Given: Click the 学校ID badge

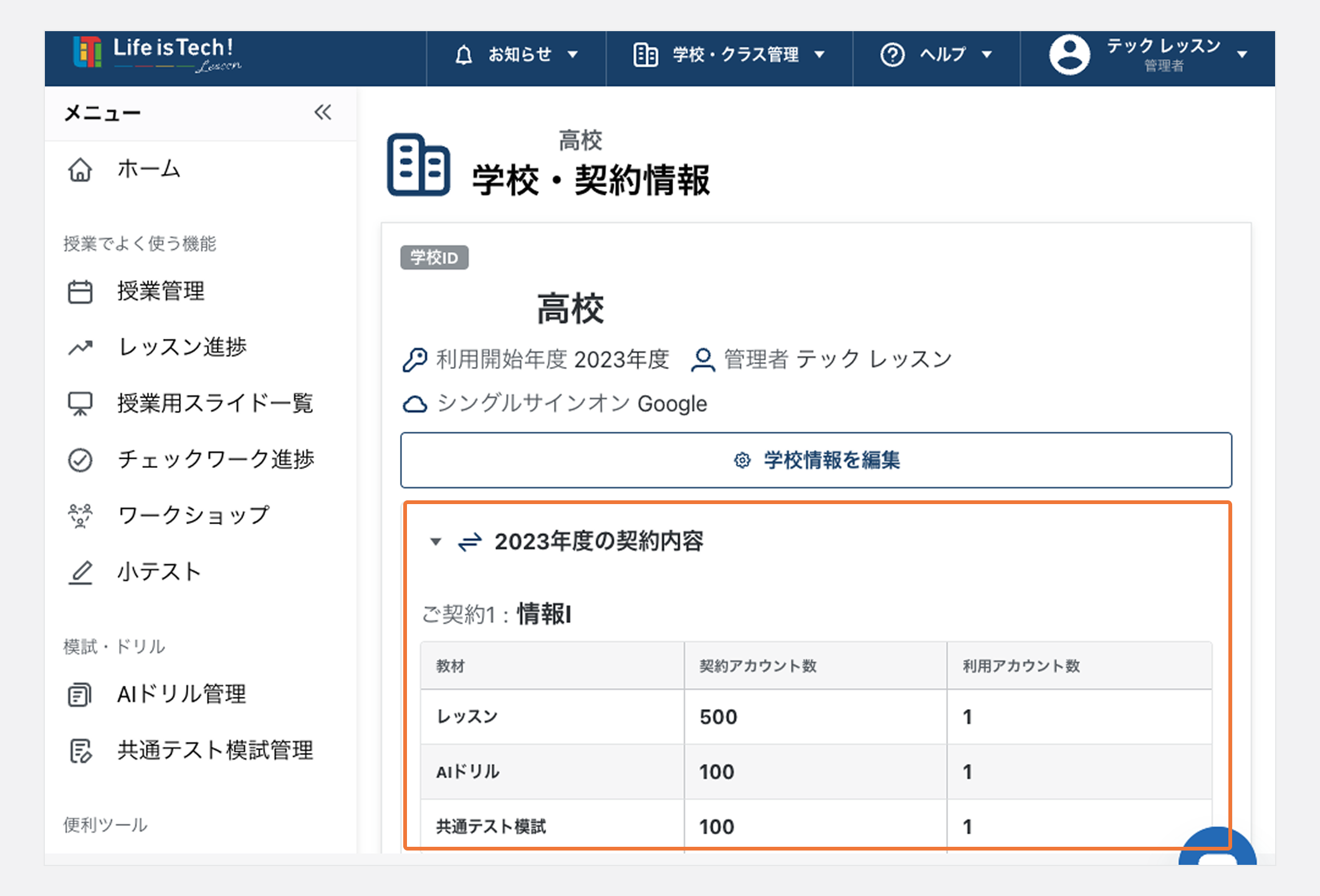Looking at the screenshot, I should point(434,257).
